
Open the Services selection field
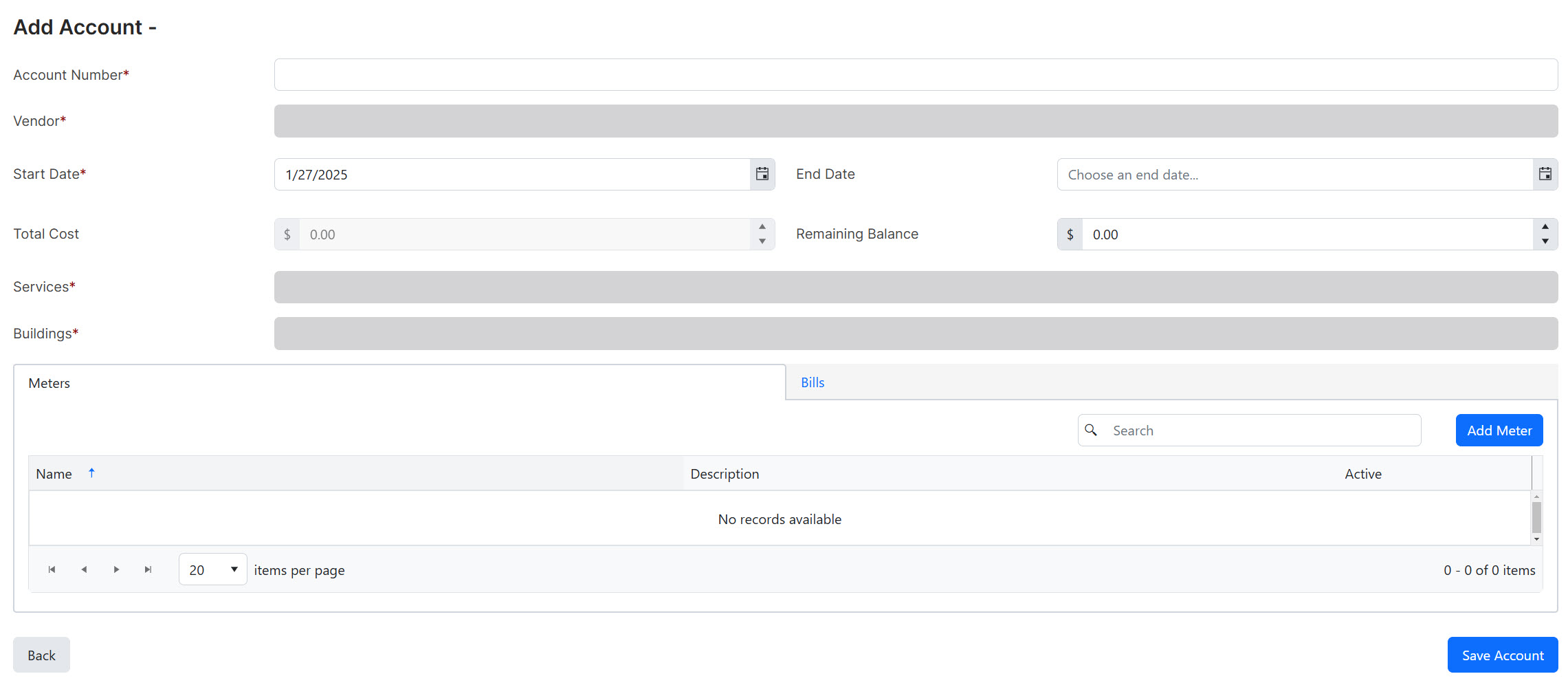[x=915, y=287]
